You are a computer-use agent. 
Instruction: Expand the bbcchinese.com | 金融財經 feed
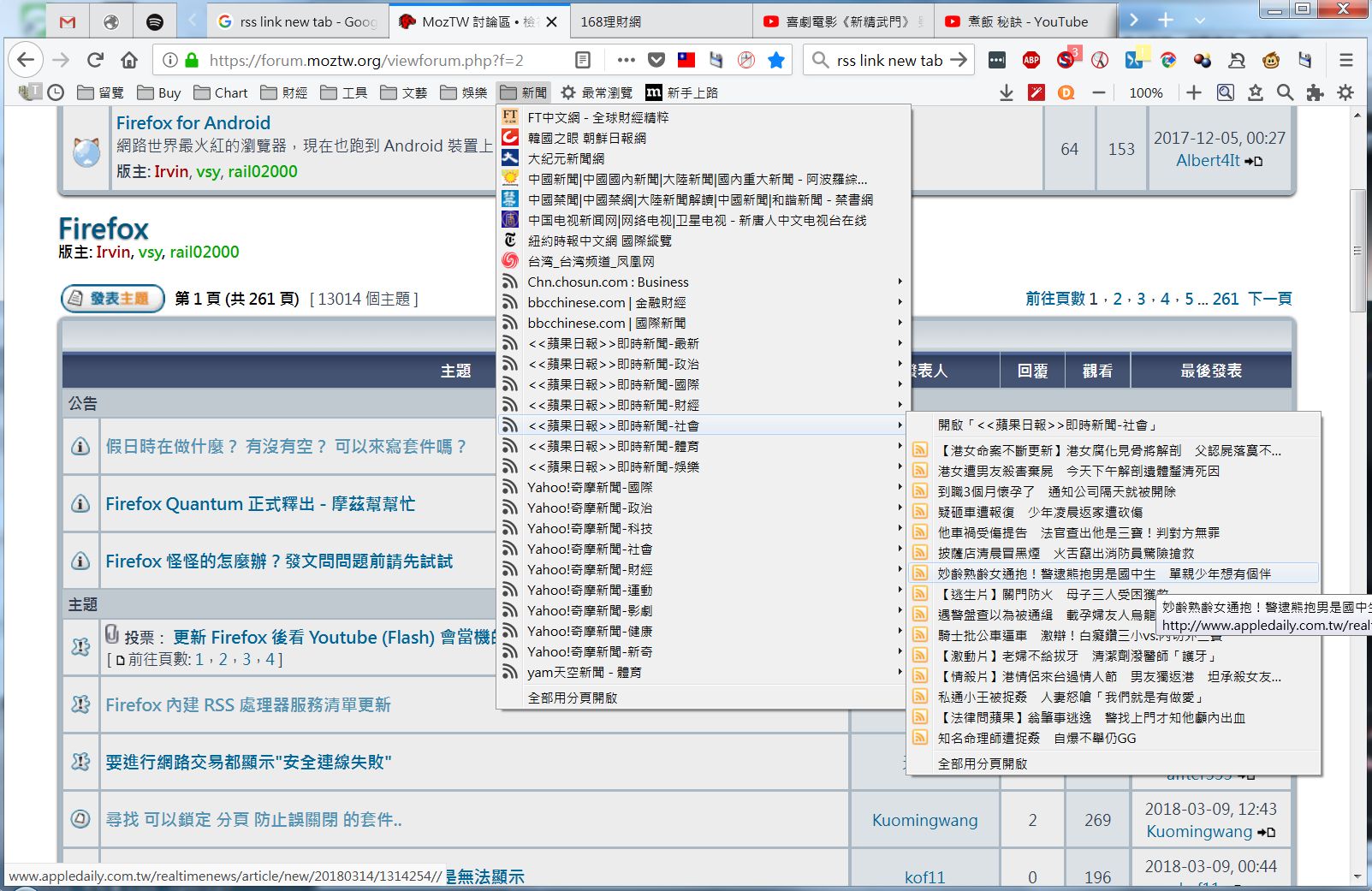(704, 302)
